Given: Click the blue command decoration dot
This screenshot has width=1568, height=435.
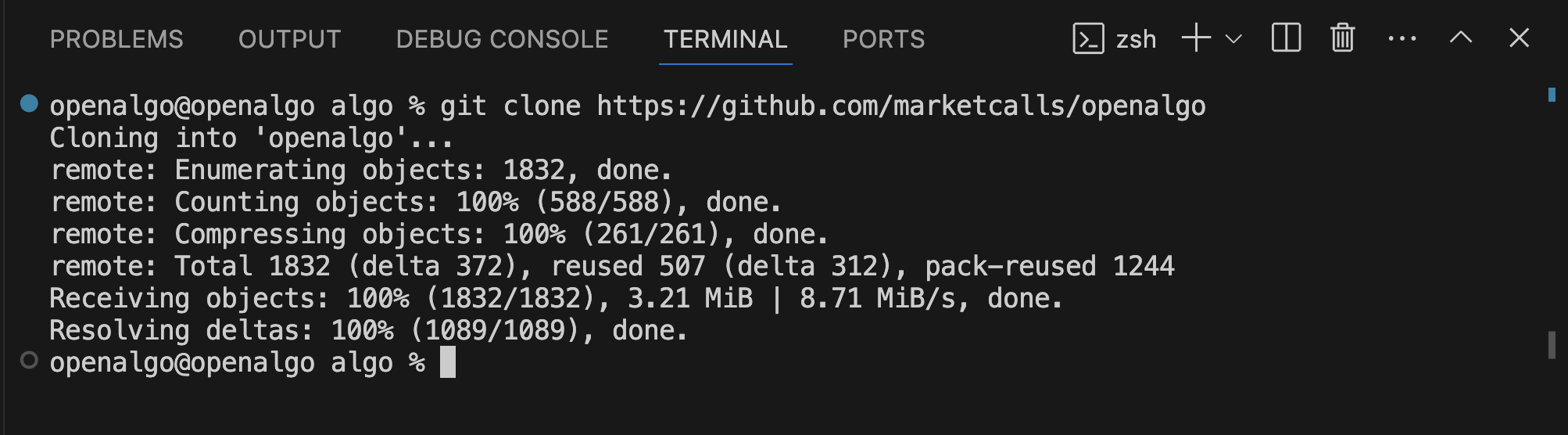Looking at the screenshot, I should pyautogui.click(x=29, y=103).
